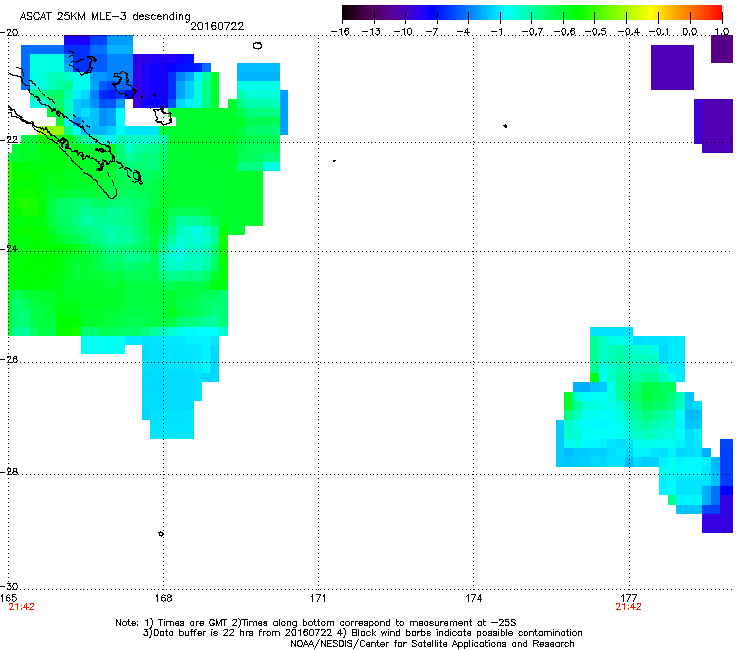This screenshot has height=650, width=740.
Task: Click the -0.1 color scale label
Action: 659,32
